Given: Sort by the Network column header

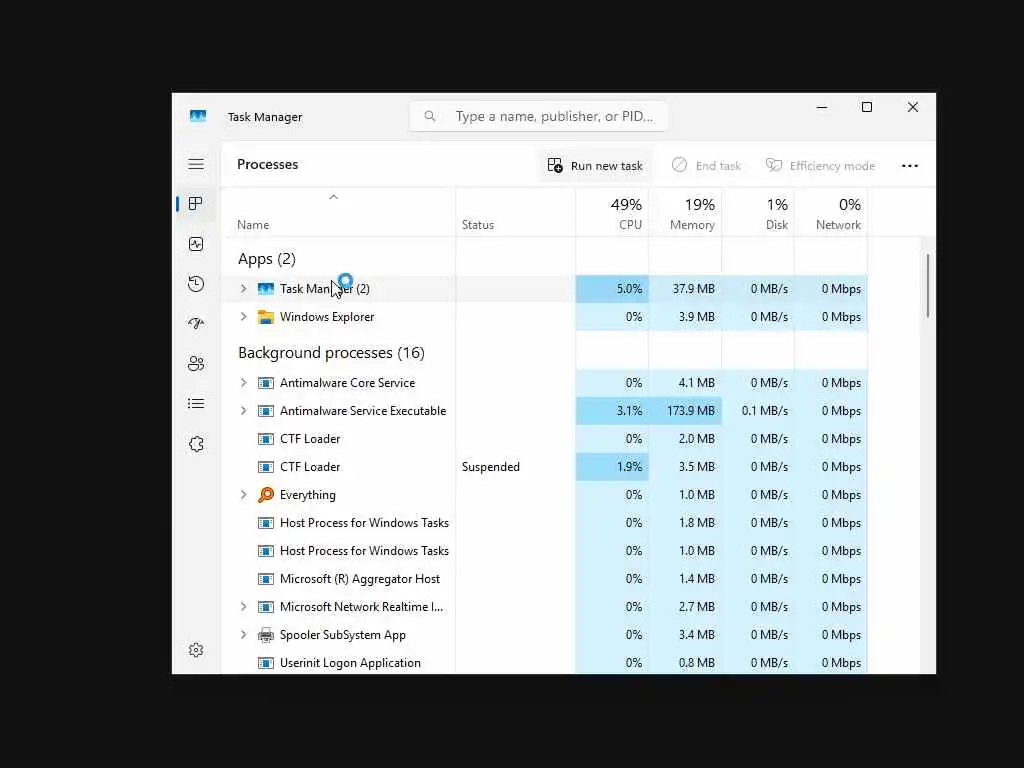Looking at the screenshot, I should coord(831,213).
